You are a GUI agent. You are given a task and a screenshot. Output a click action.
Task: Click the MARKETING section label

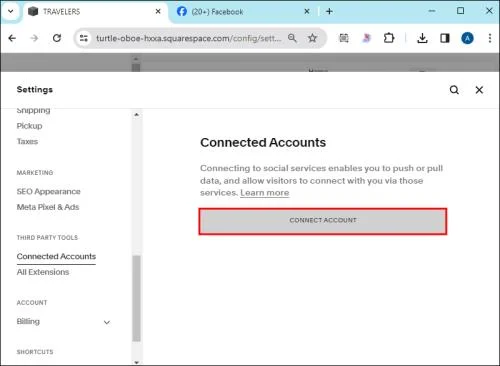click(x=35, y=173)
